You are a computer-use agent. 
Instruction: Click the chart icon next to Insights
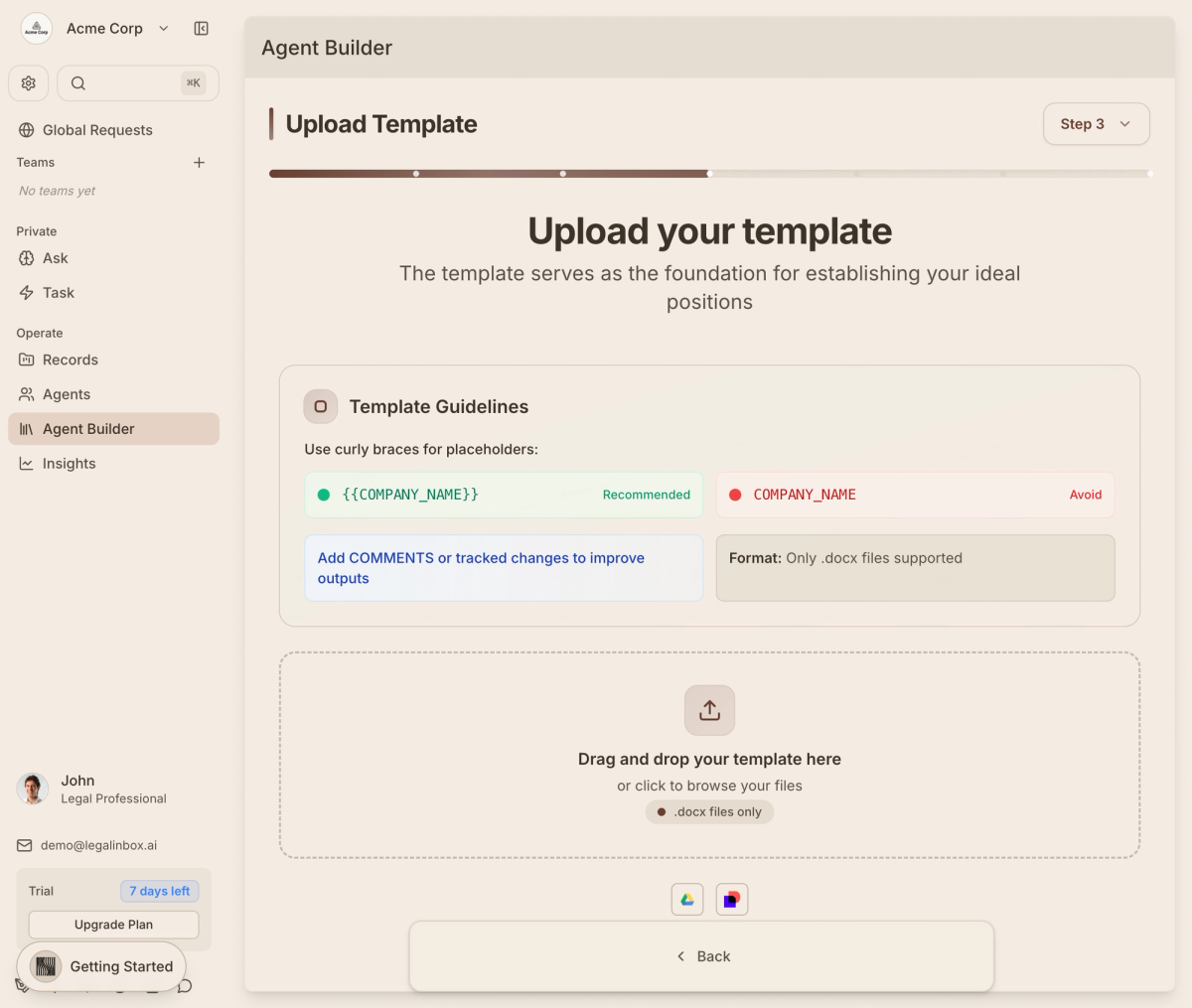click(x=27, y=464)
